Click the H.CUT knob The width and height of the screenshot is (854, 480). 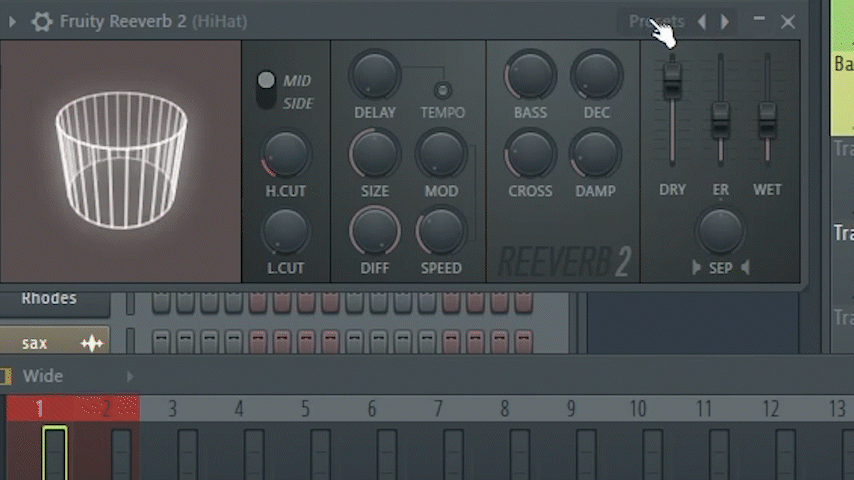pyautogui.click(x=285, y=154)
